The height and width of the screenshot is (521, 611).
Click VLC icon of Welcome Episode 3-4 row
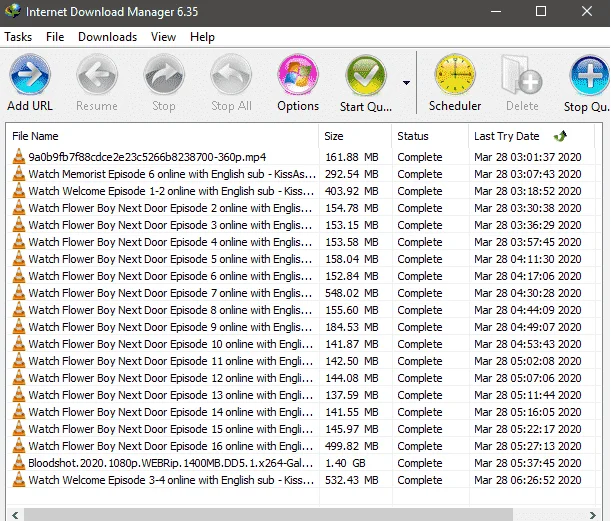tap(18, 480)
